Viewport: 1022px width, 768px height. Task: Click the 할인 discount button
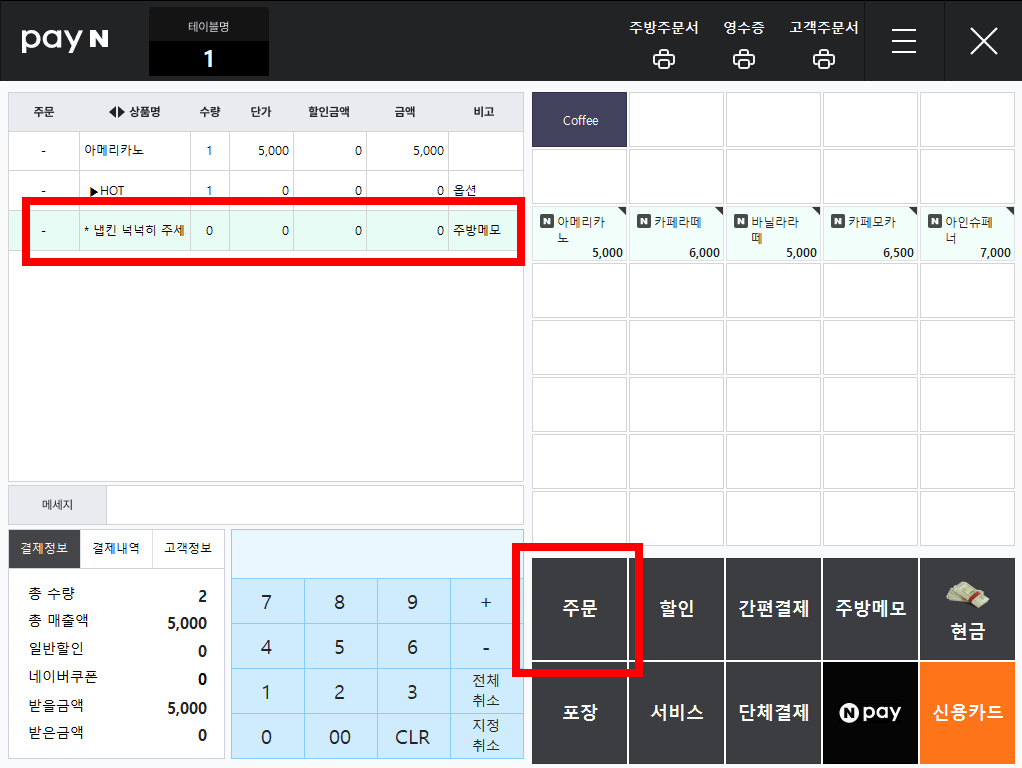[x=677, y=609]
